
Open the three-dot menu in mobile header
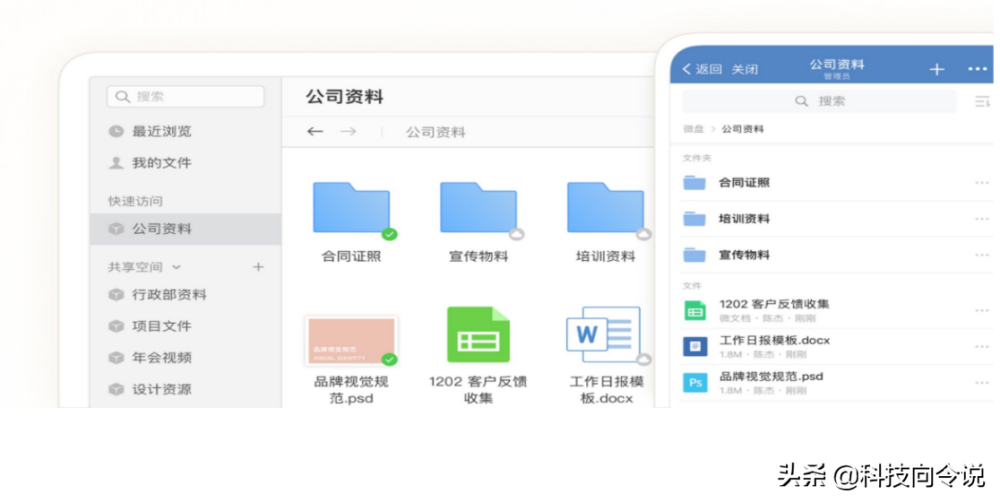click(977, 69)
